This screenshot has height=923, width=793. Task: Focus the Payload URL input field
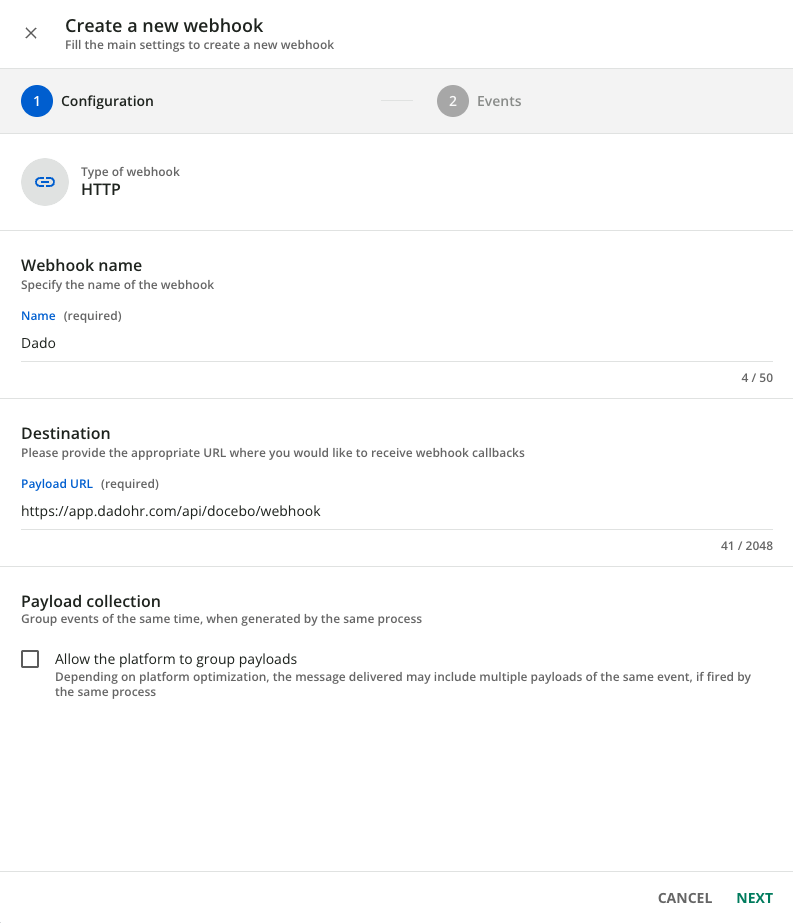point(397,511)
